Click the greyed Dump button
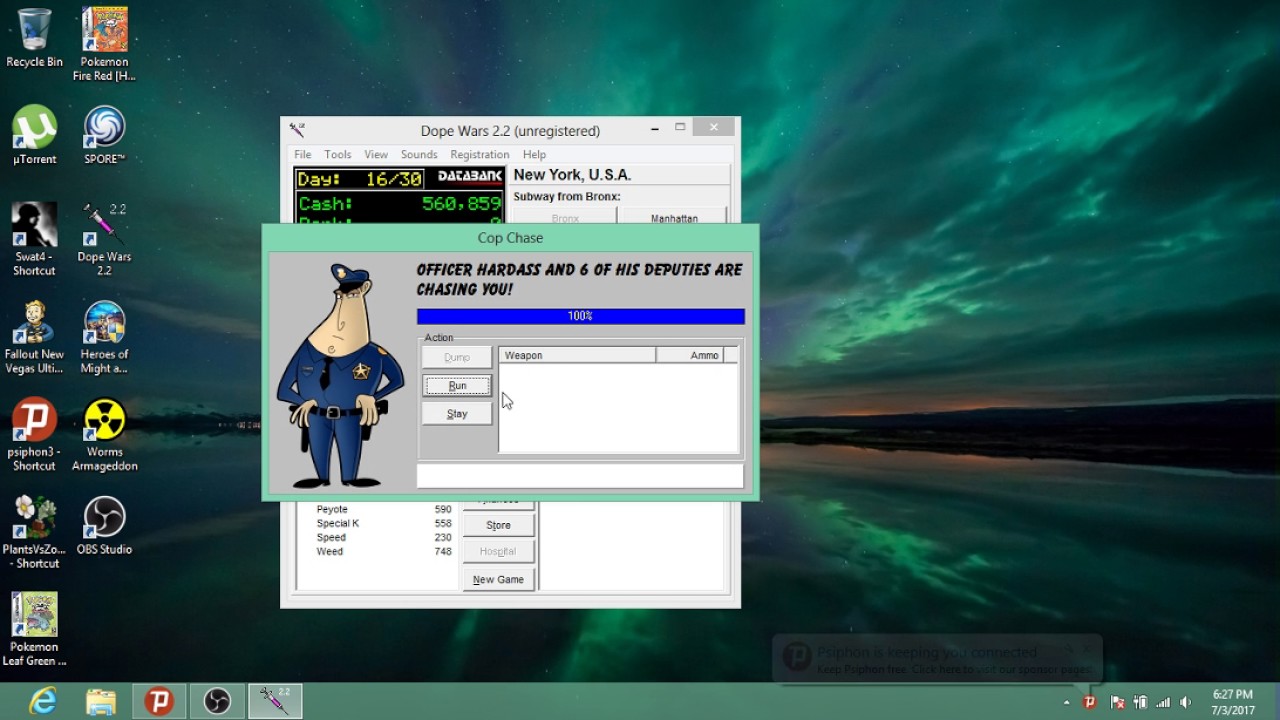The image size is (1280, 720). 457,357
